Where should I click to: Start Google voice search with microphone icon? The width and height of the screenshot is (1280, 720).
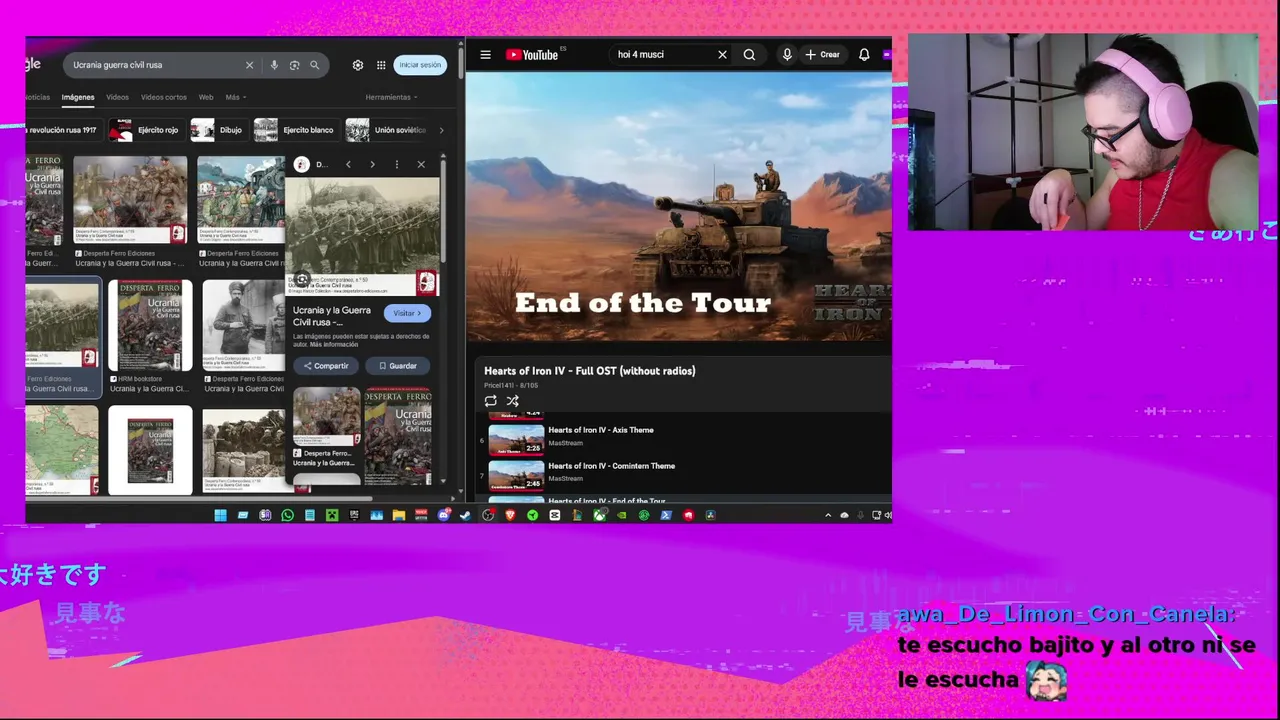point(274,65)
